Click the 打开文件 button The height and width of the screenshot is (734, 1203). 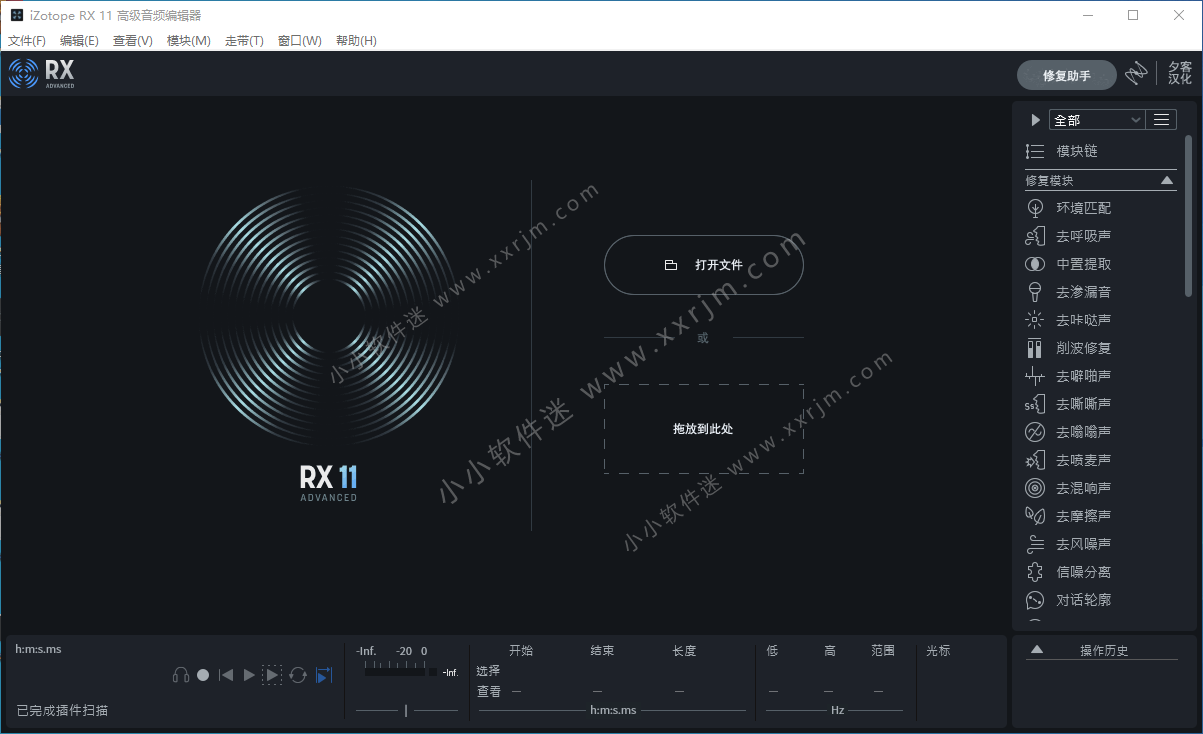[704, 265]
